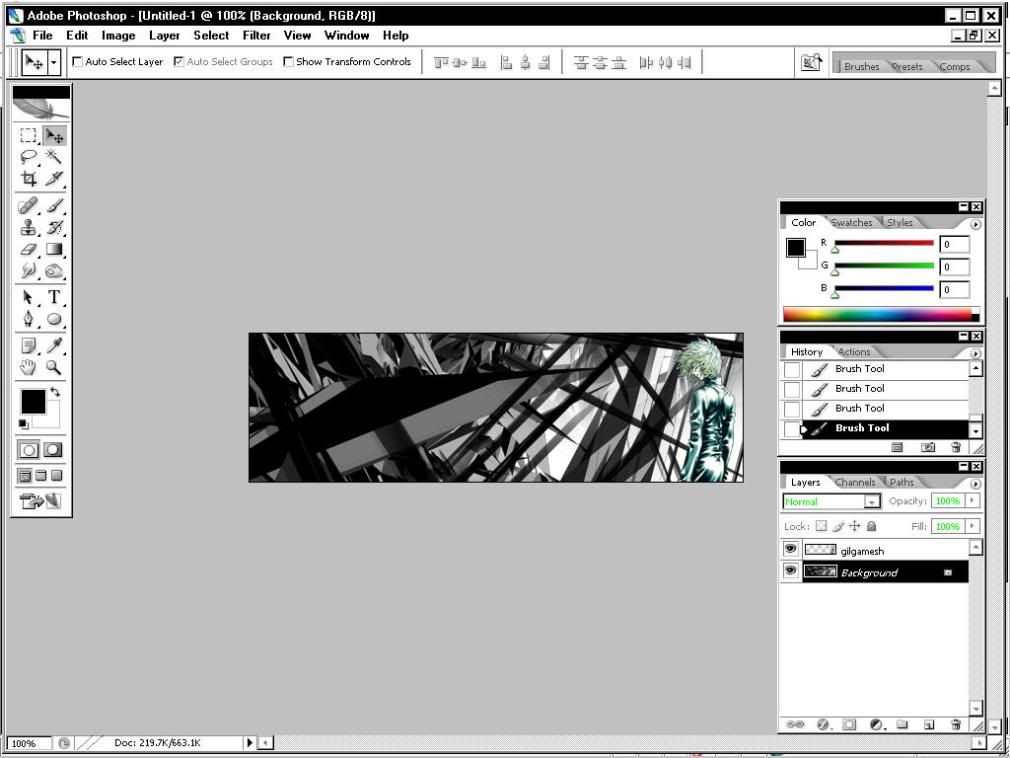Select the Hand tool

click(28, 368)
